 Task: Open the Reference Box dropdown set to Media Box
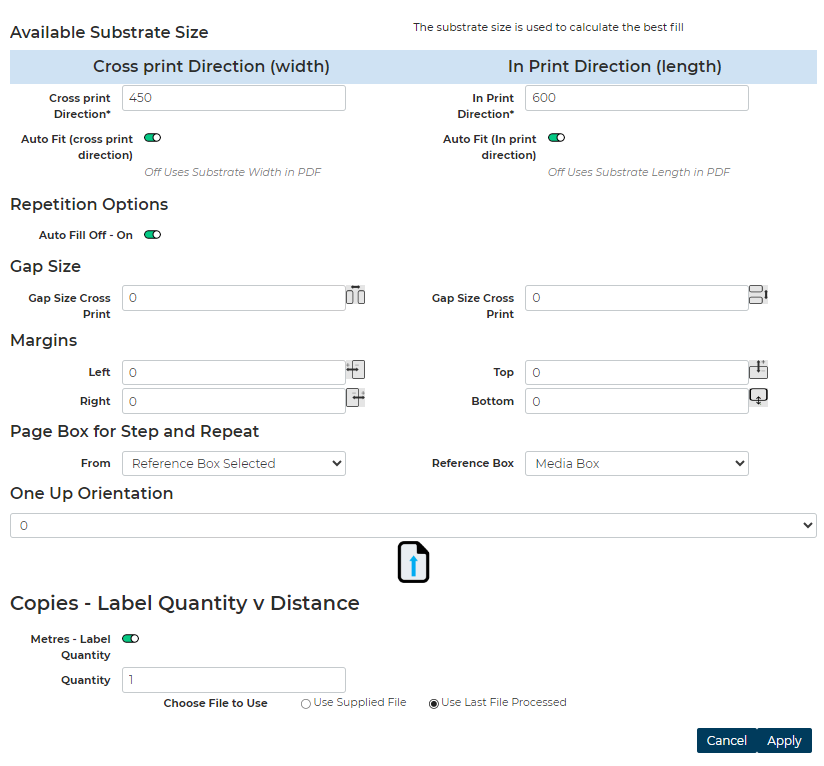tap(637, 463)
